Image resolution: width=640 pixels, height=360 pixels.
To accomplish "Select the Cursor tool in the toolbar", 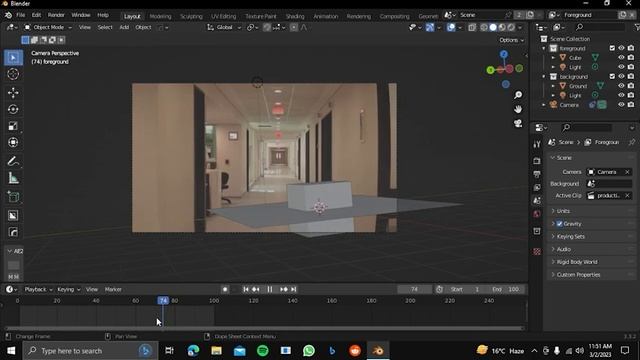I will pos(13,74).
